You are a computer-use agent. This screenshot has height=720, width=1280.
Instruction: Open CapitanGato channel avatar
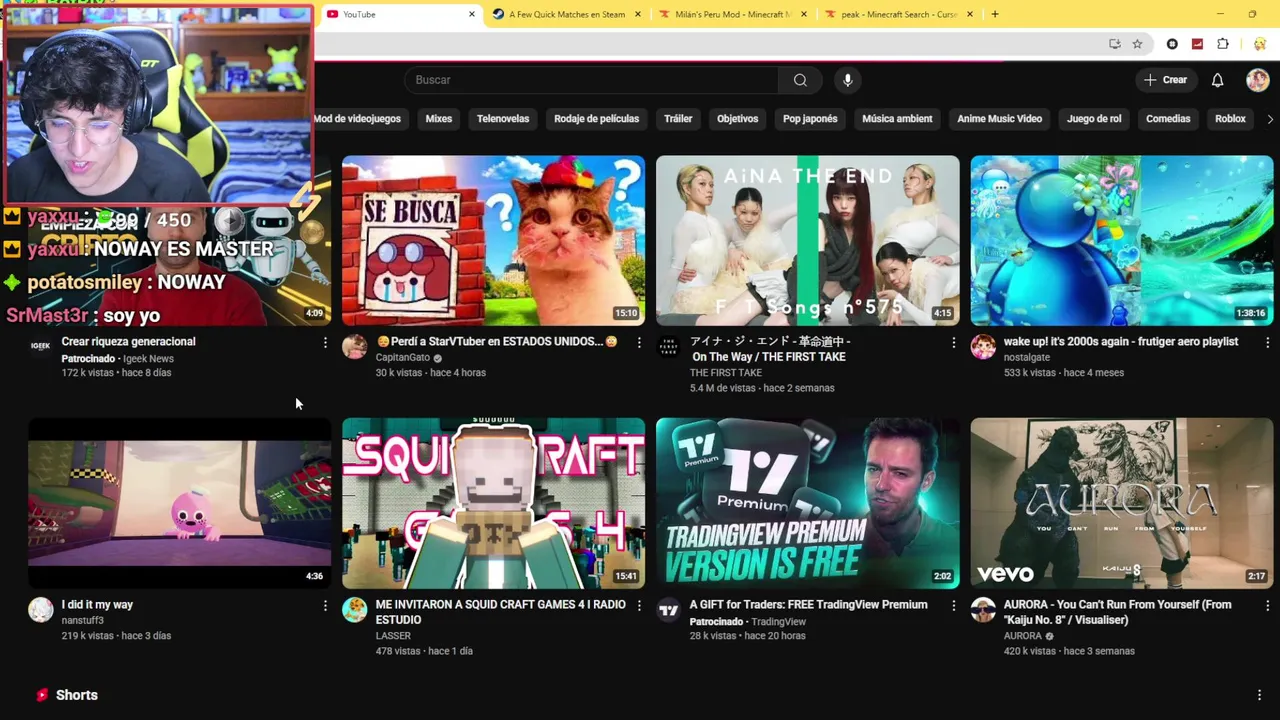tap(355, 347)
